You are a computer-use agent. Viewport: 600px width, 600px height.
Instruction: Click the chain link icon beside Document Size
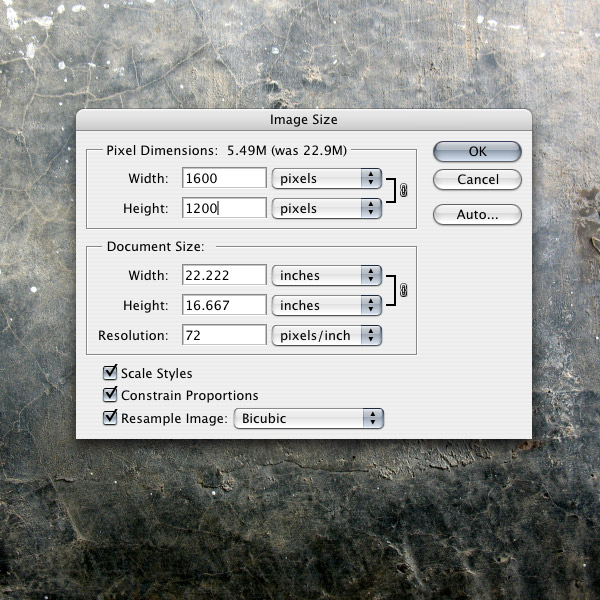click(x=403, y=290)
